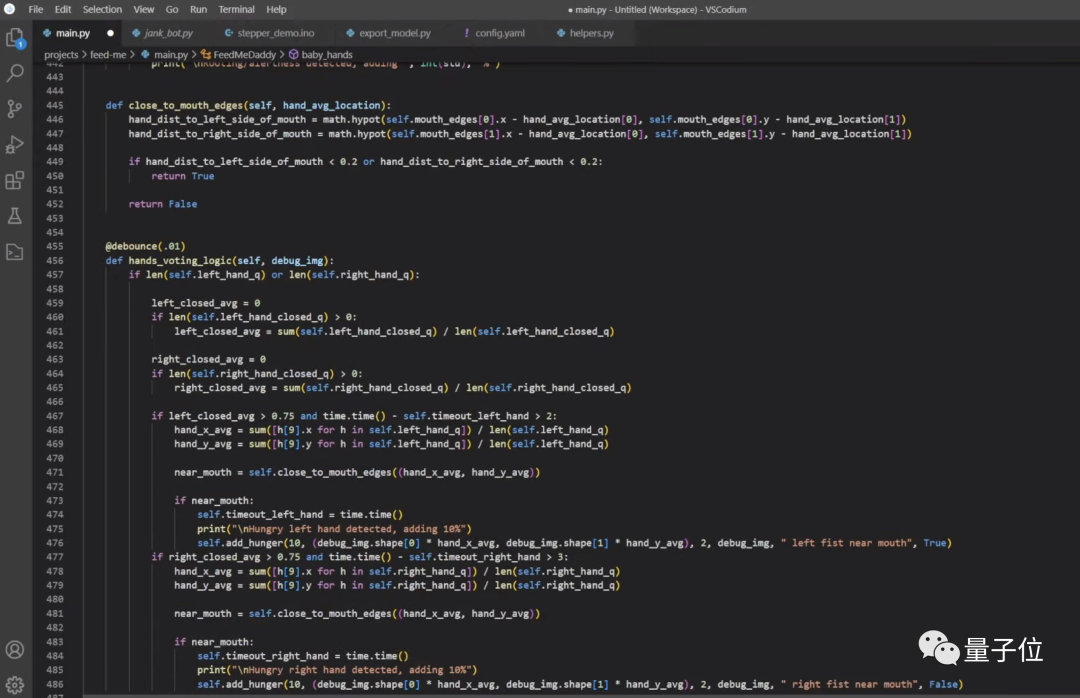Viewport: 1080px width, 698px height.
Task: Switch to the config.yaml tab
Action: tap(499, 33)
